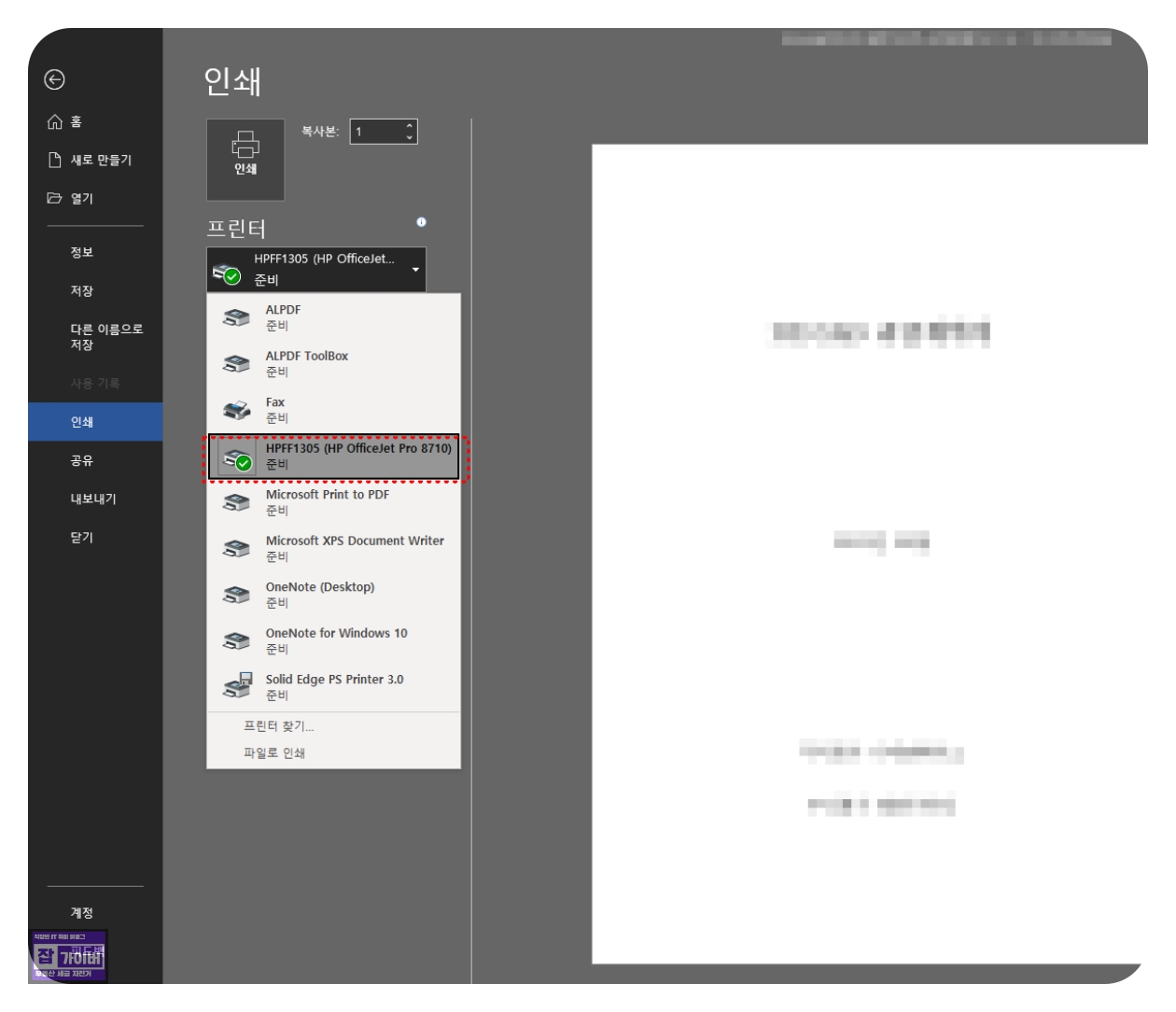Click the printer properties info icon

coord(421,222)
